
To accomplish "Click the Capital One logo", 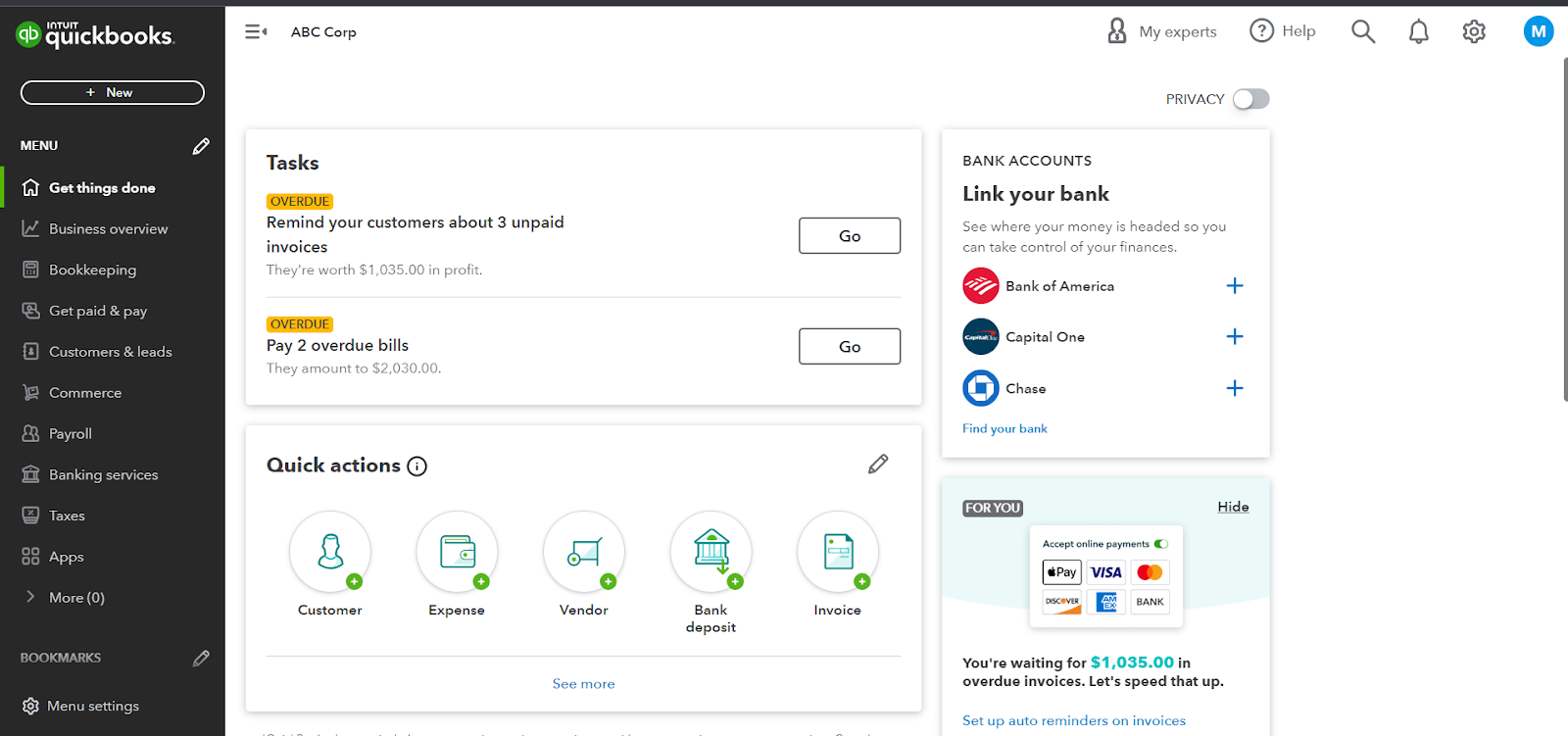I will (981, 337).
